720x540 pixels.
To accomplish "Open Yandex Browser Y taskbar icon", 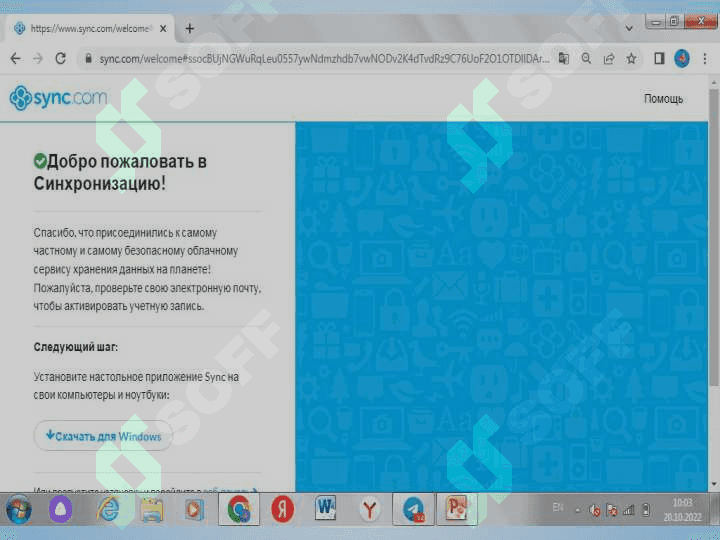I will 369,509.
